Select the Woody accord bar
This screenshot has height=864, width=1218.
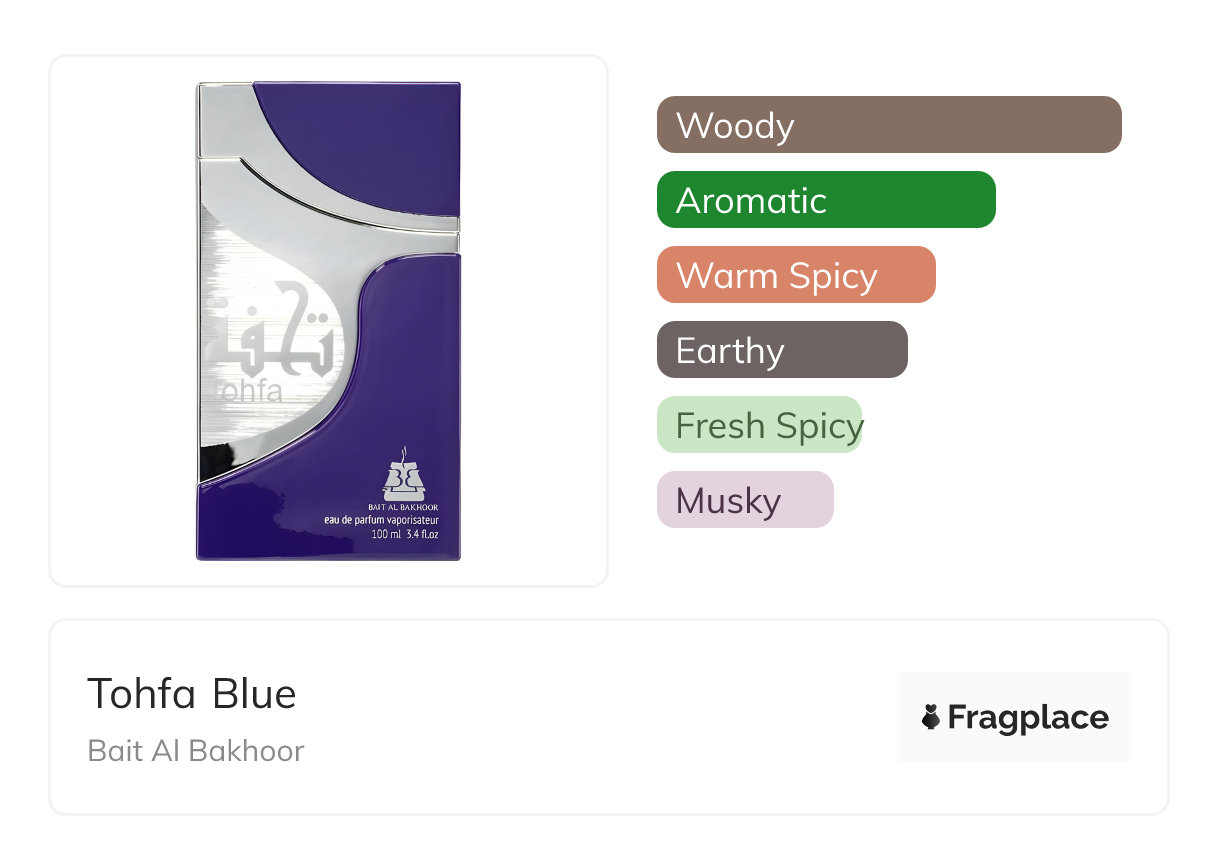[888, 125]
